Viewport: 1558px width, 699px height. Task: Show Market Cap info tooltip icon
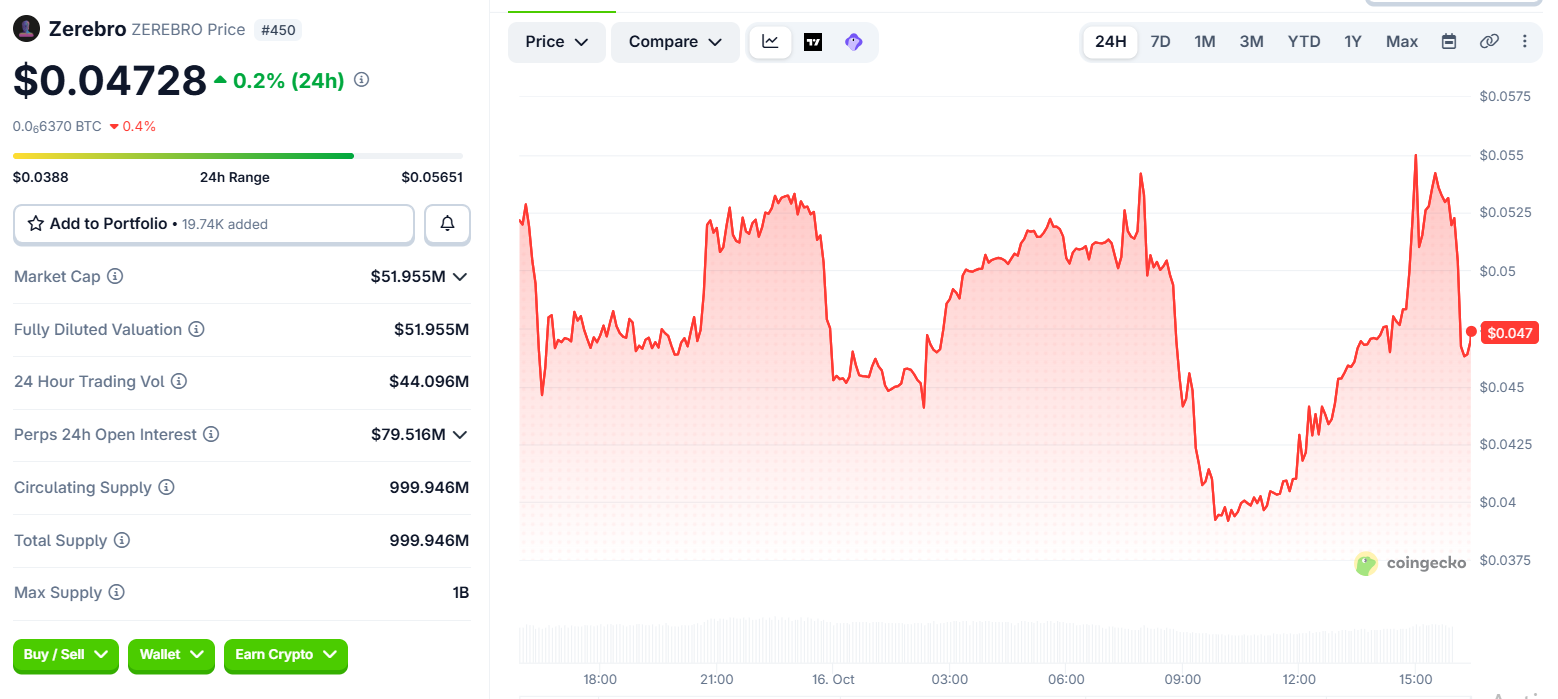[115, 276]
